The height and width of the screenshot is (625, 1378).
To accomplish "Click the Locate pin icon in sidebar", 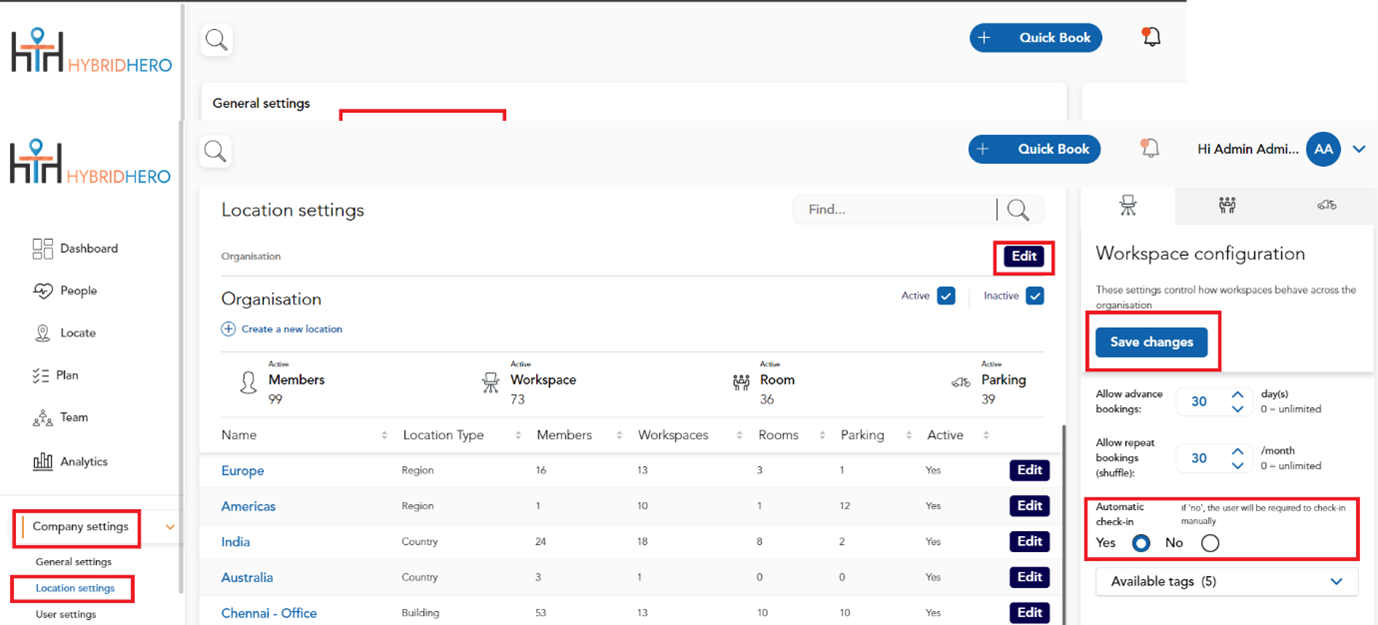I will [42, 333].
